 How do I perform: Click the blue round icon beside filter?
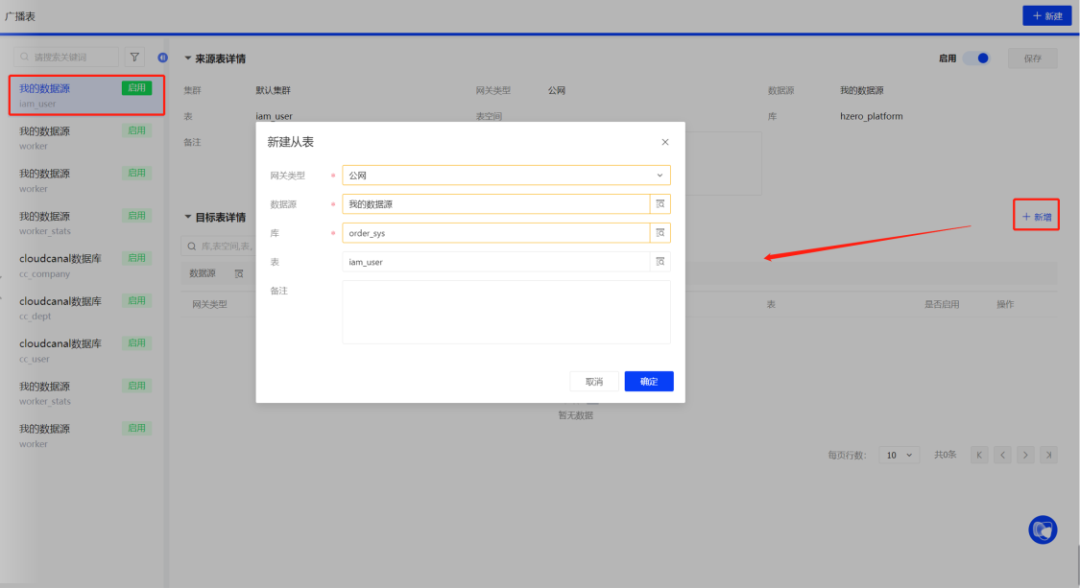tap(163, 58)
